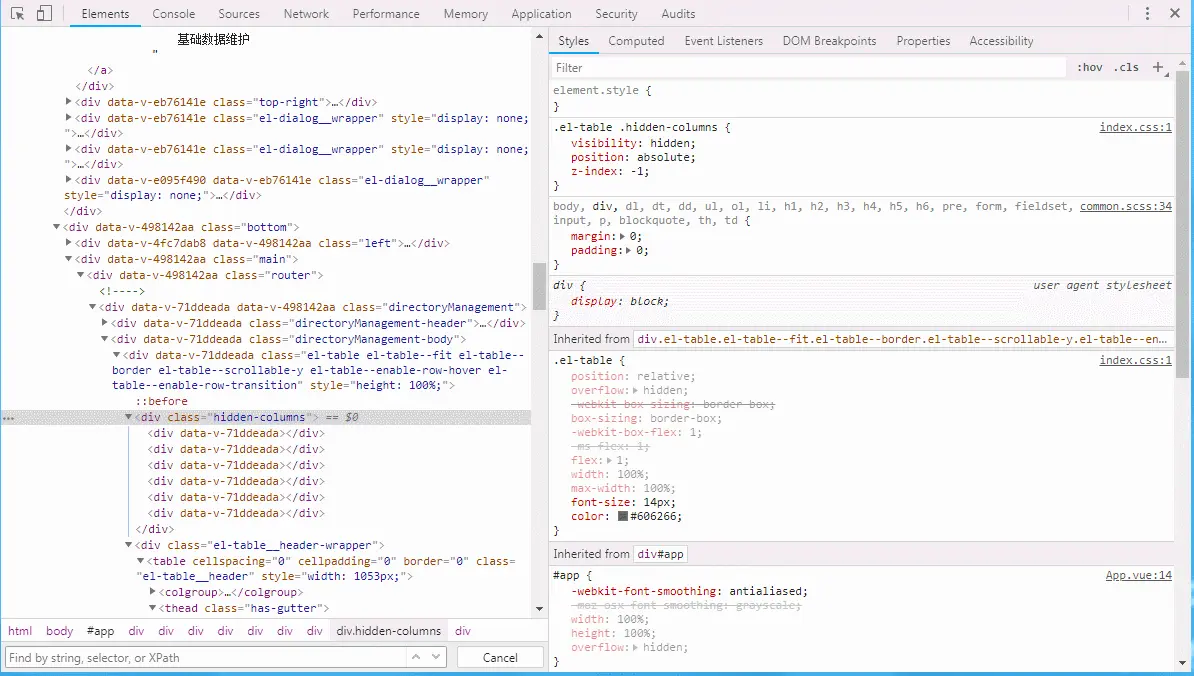This screenshot has height=676, width=1194.
Task: Focus the styles Filter input field
Action: 808,67
